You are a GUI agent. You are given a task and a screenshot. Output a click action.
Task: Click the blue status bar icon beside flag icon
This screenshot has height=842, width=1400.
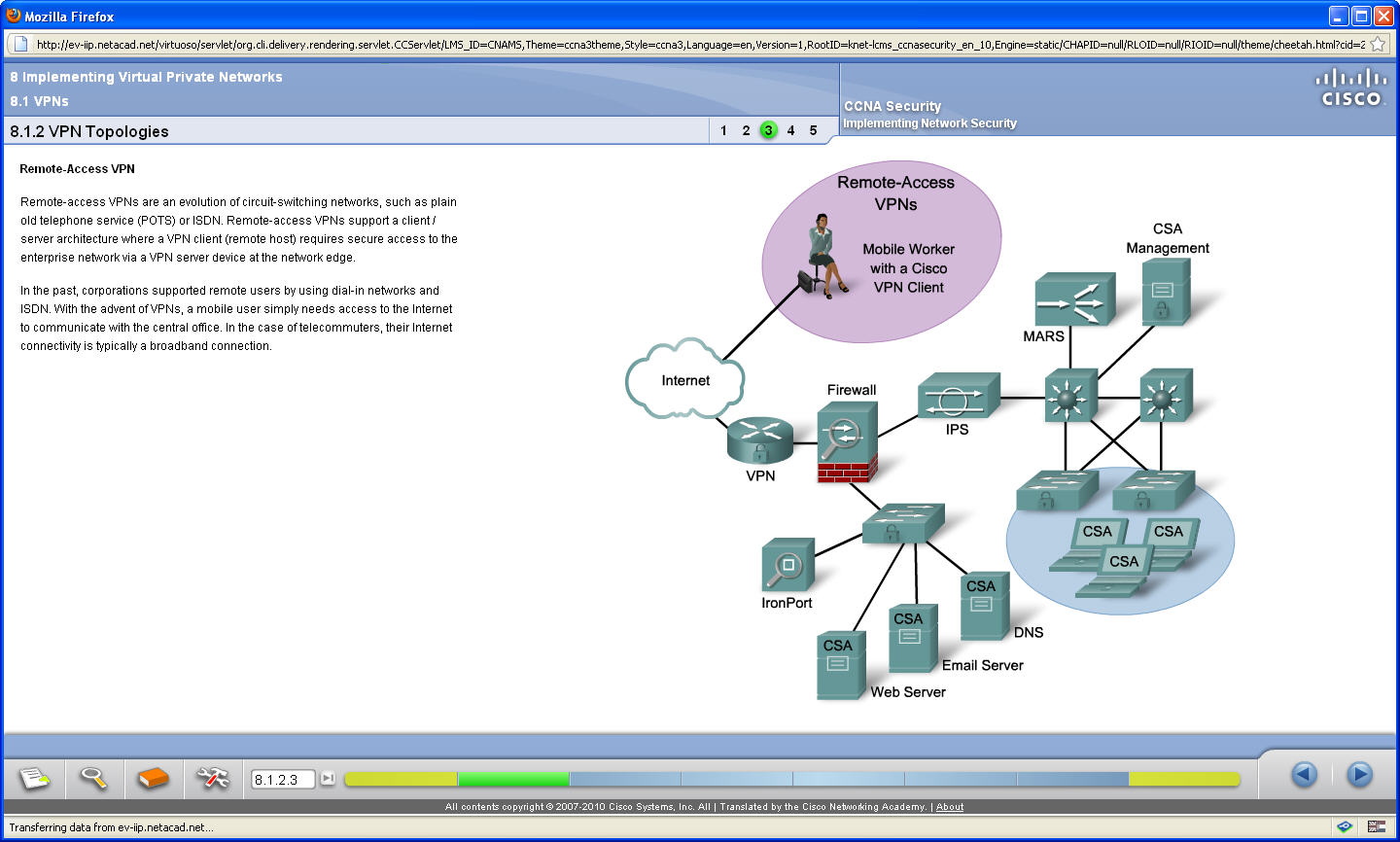click(1345, 827)
